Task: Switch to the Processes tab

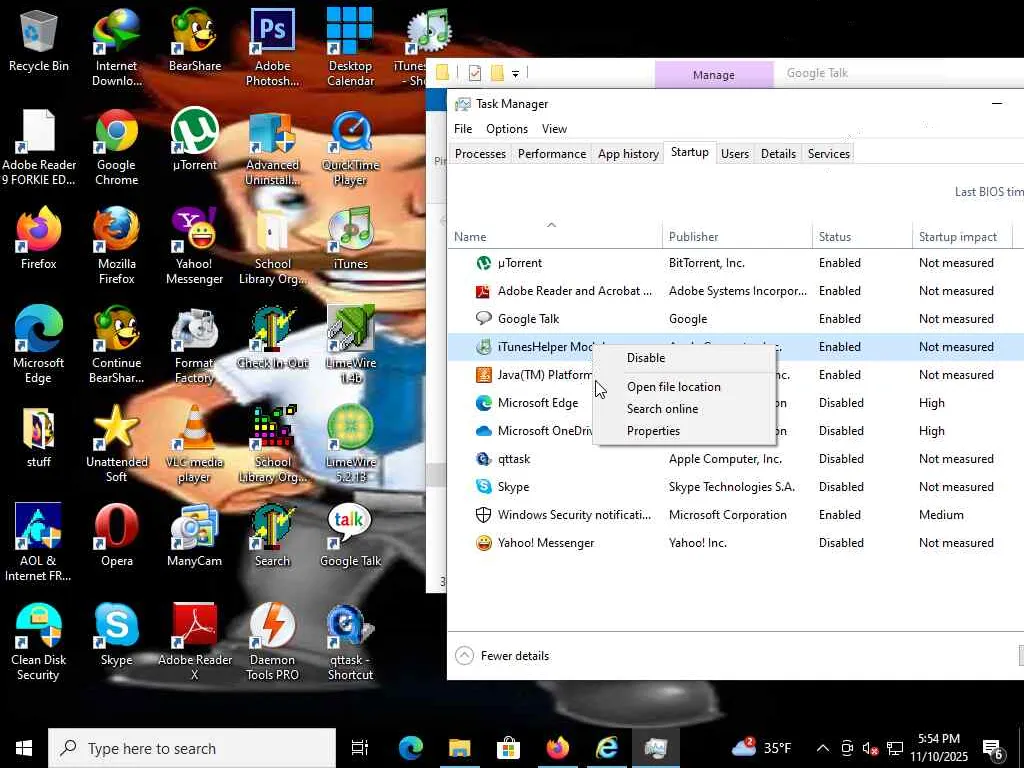Action: (x=480, y=153)
